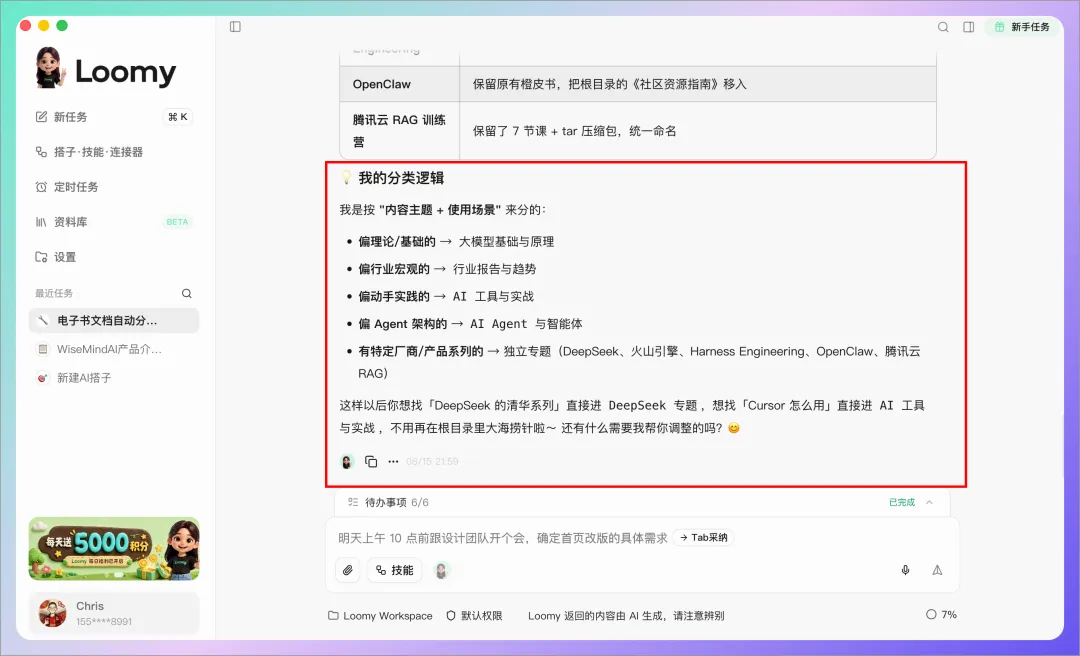Open search via top-right magnifier icon
This screenshot has height=656, width=1080.
(943, 27)
